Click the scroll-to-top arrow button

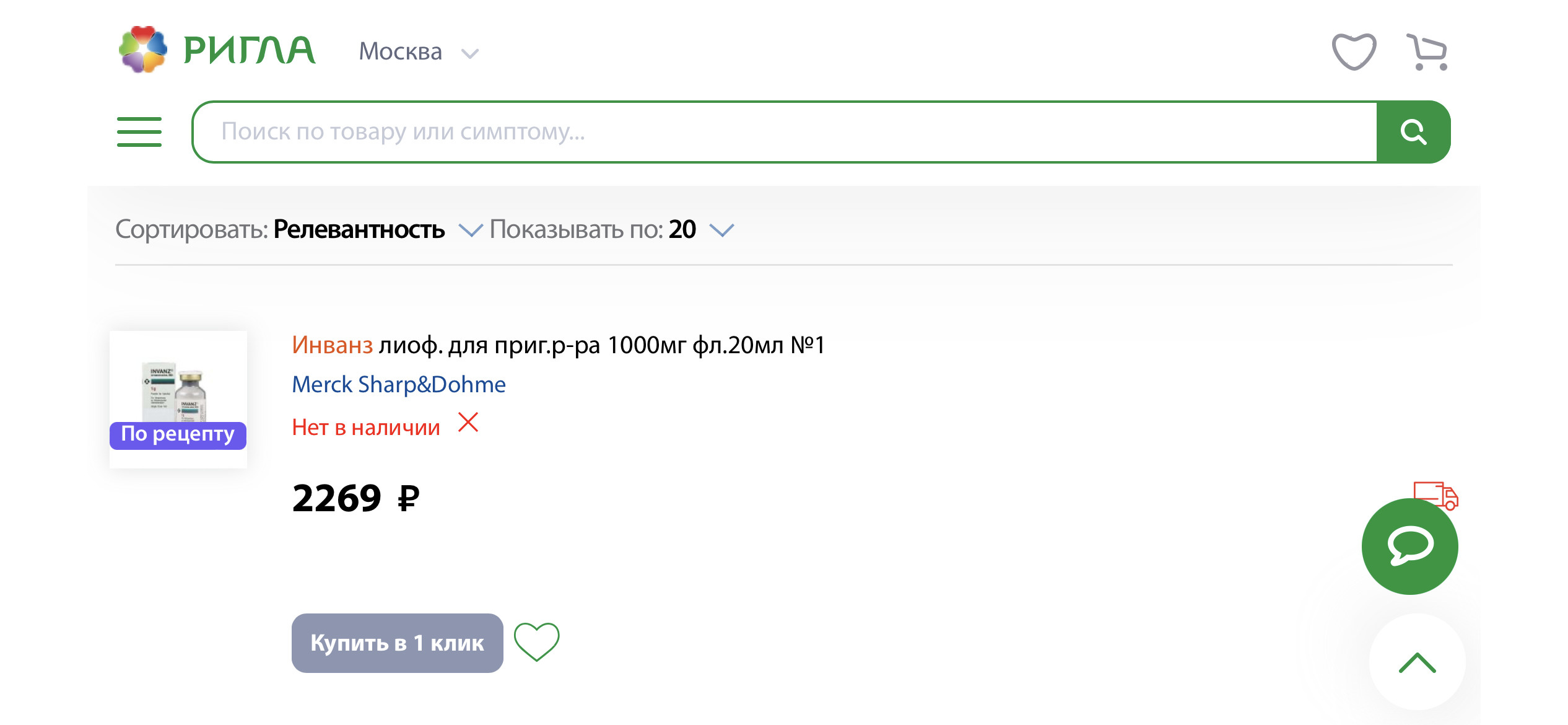(1417, 662)
